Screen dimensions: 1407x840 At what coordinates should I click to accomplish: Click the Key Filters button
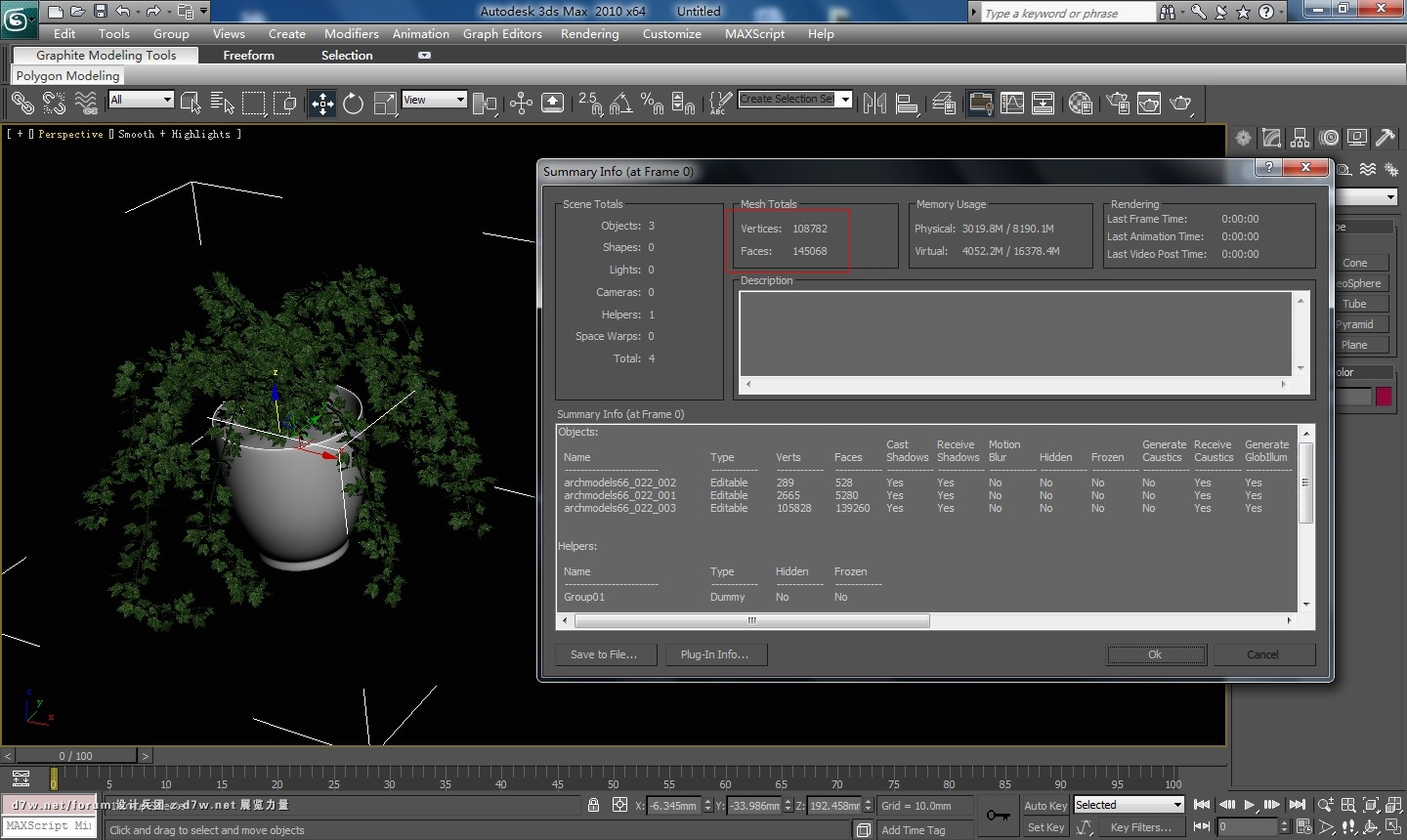(1142, 827)
